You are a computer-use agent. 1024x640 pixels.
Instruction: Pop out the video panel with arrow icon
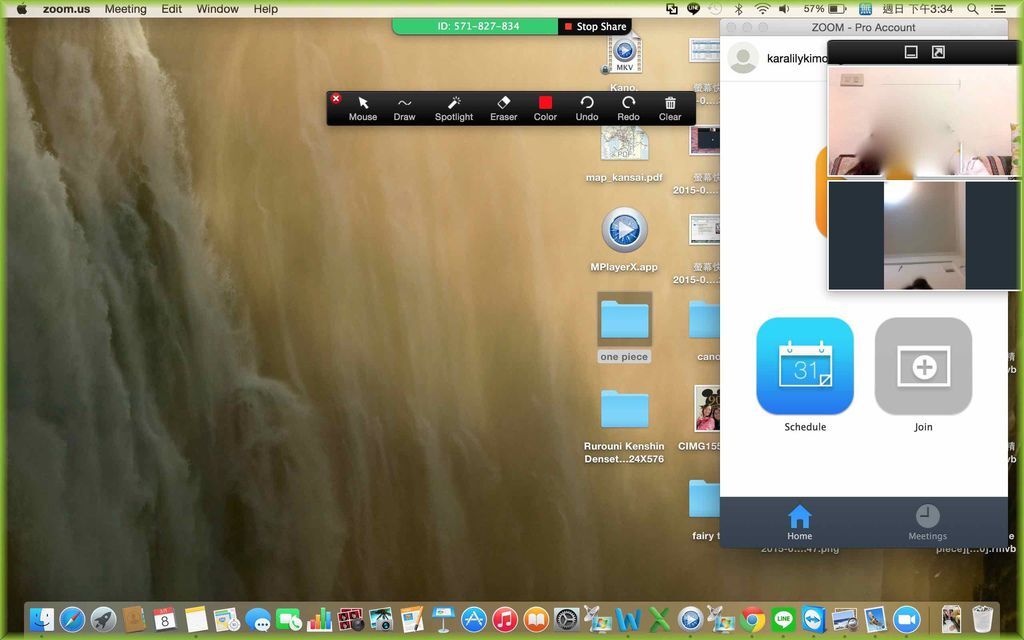coord(938,52)
